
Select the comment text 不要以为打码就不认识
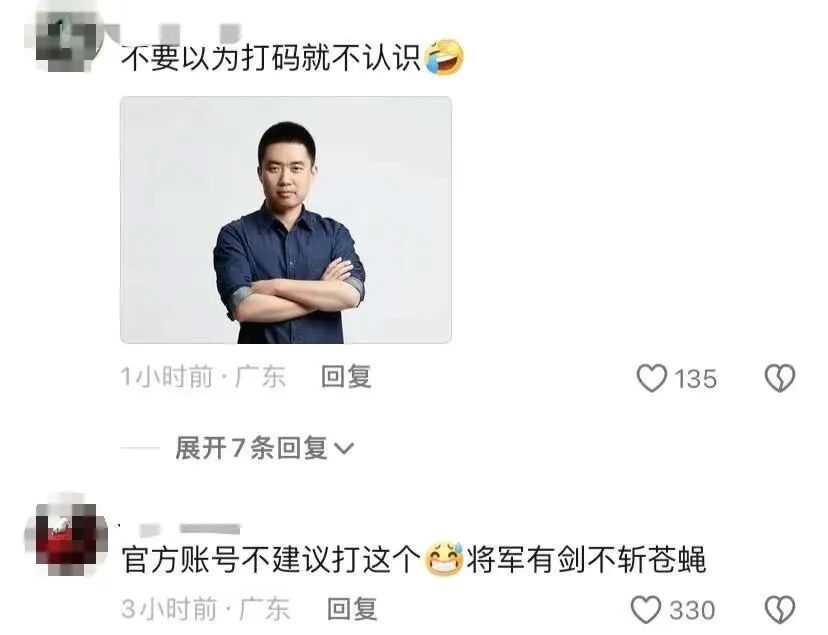click(x=271, y=57)
